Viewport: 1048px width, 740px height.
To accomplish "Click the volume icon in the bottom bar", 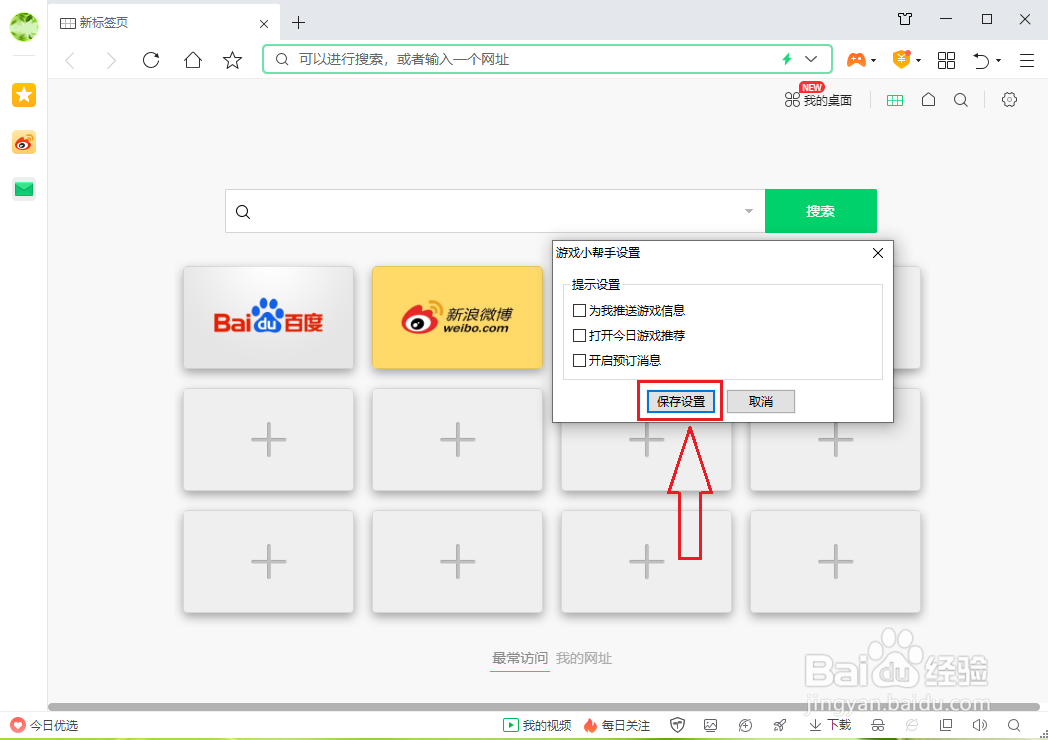I will [x=980, y=725].
